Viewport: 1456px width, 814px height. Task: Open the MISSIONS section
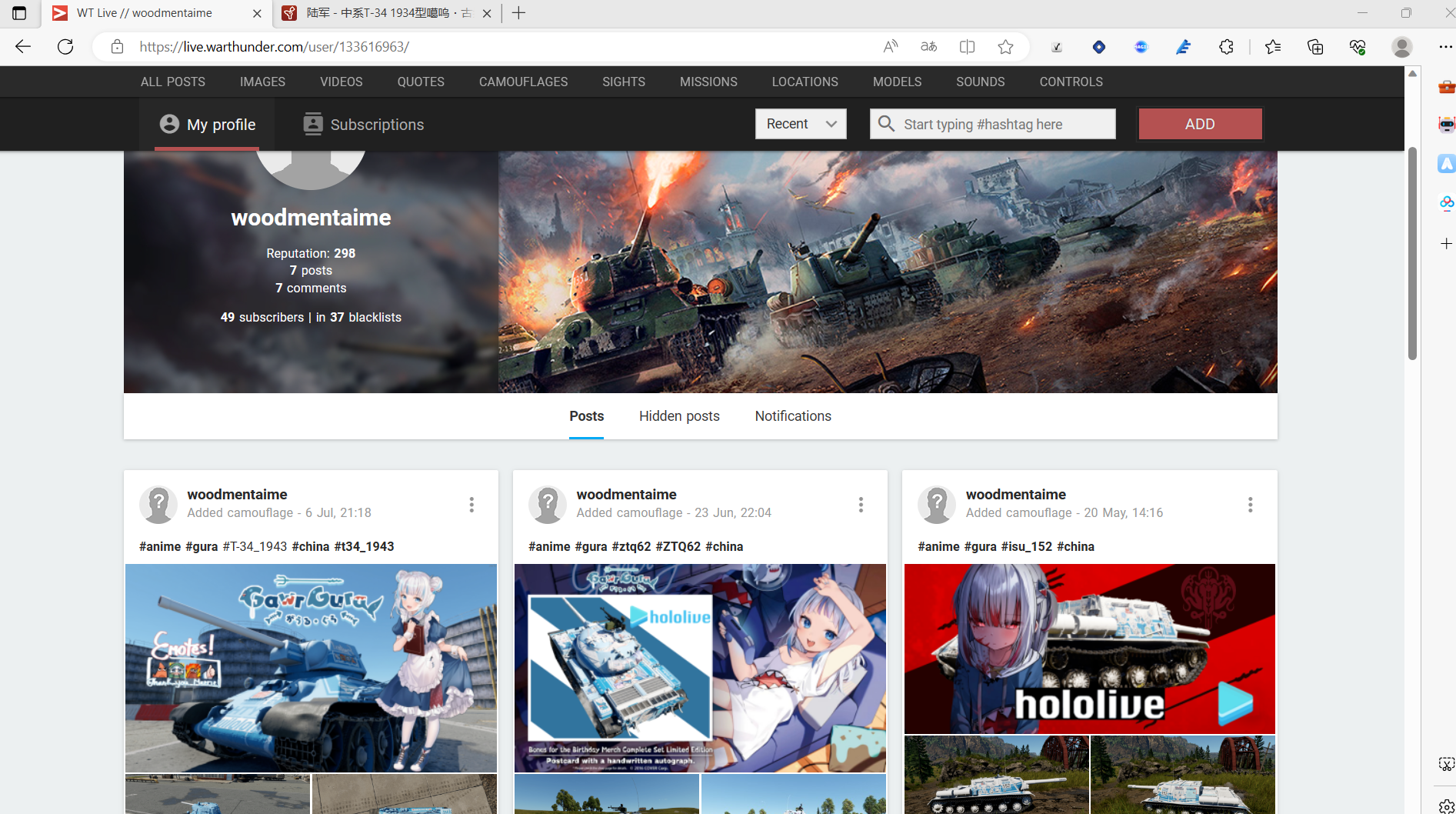(x=708, y=82)
